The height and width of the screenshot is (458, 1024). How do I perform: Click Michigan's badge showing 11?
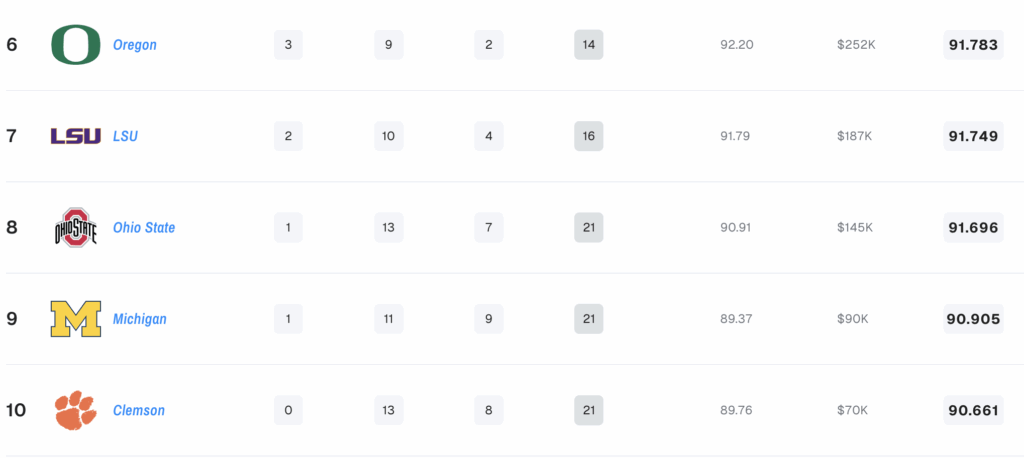click(x=389, y=319)
